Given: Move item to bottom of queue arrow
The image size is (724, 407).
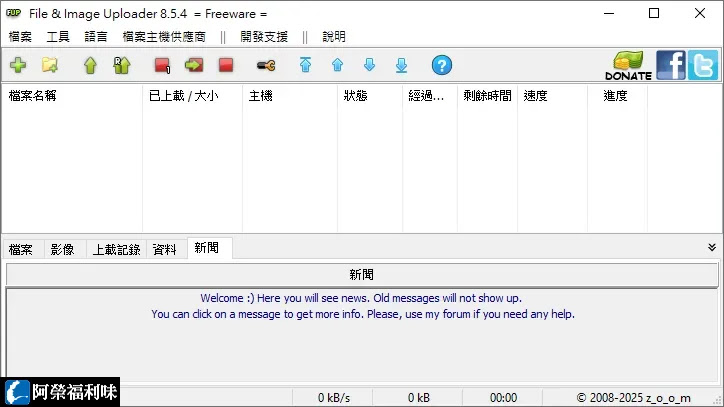Looking at the screenshot, I should pos(401,65).
